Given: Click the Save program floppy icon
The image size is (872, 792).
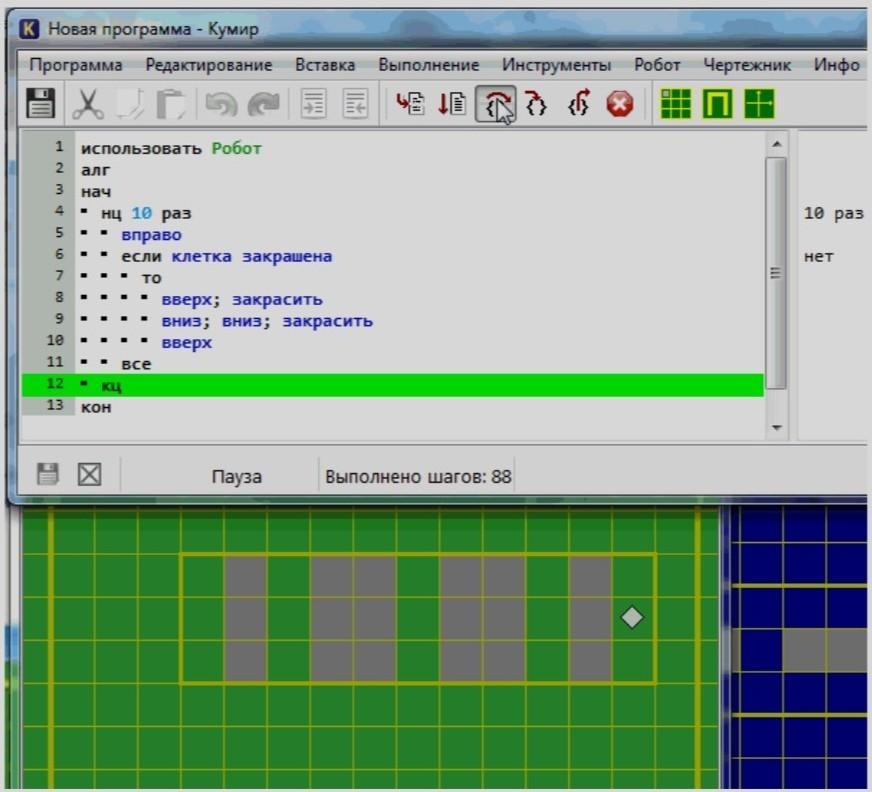Looking at the screenshot, I should pyautogui.click(x=40, y=104).
